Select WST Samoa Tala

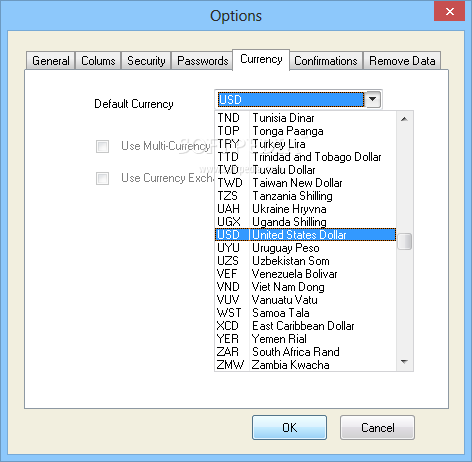[x=305, y=313]
